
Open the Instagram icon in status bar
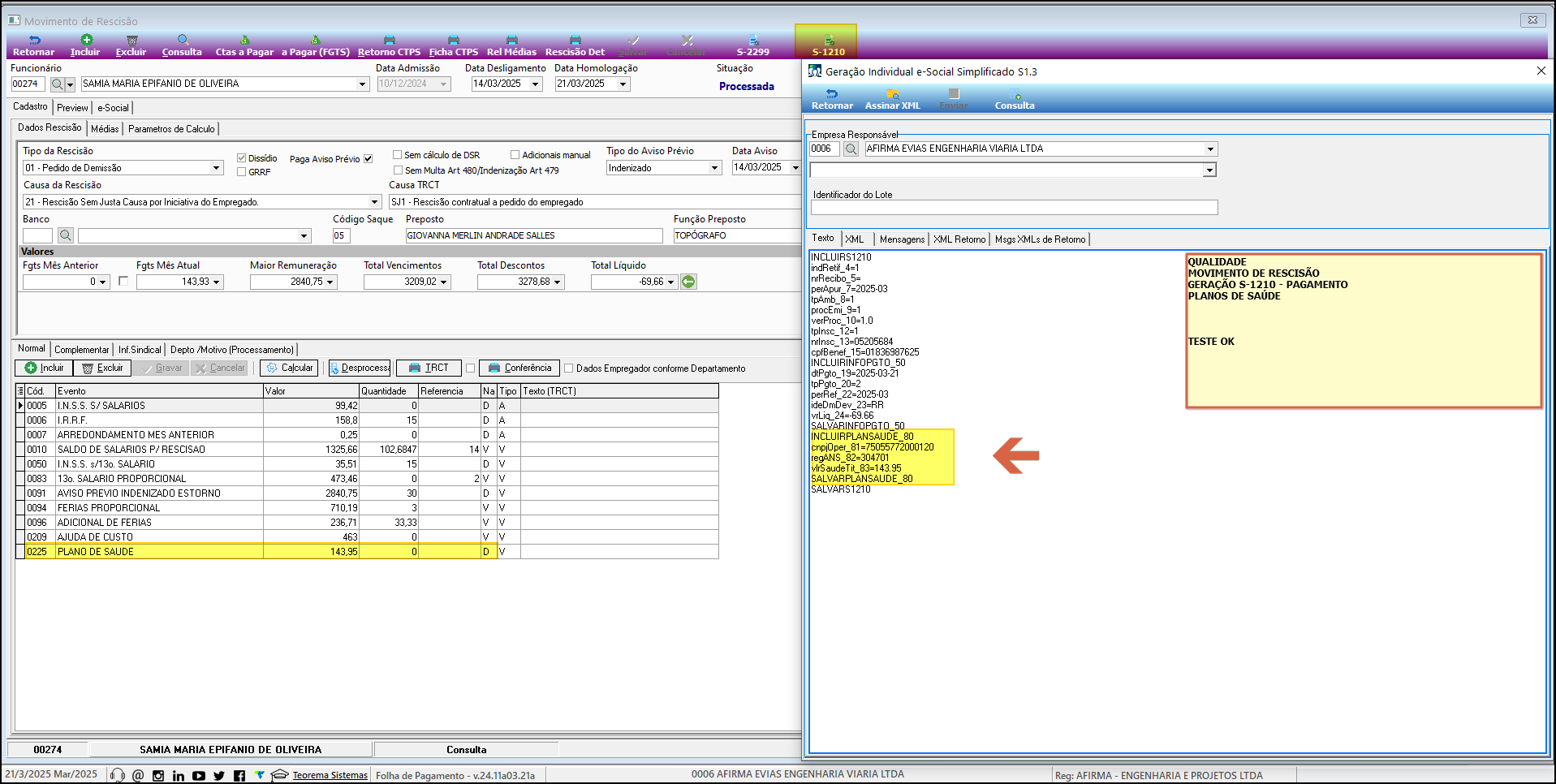pyautogui.click(x=158, y=776)
